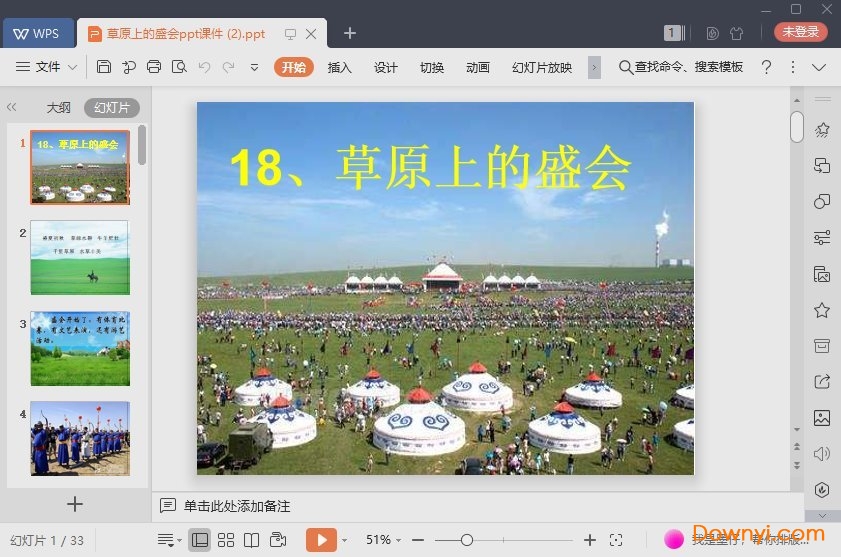Open Print Preview icon
The width and height of the screenshot is (841, 557).
179,67
